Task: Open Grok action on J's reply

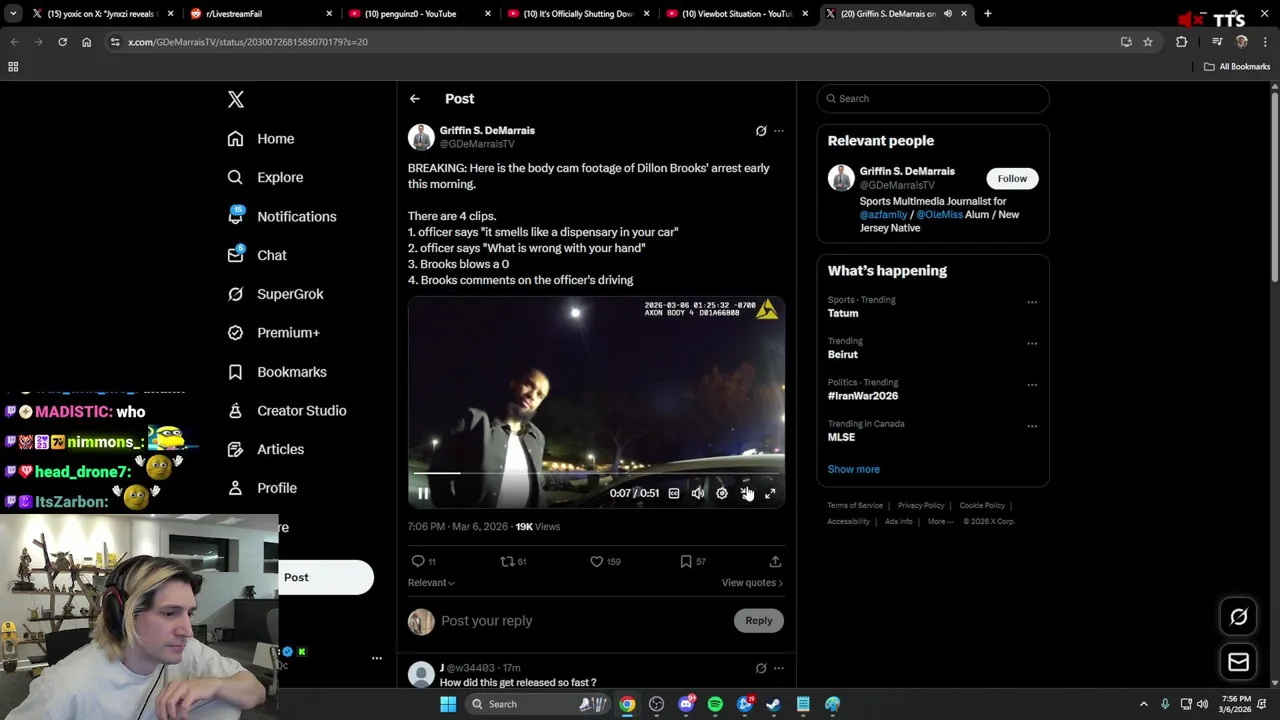Action: [761, 668]
